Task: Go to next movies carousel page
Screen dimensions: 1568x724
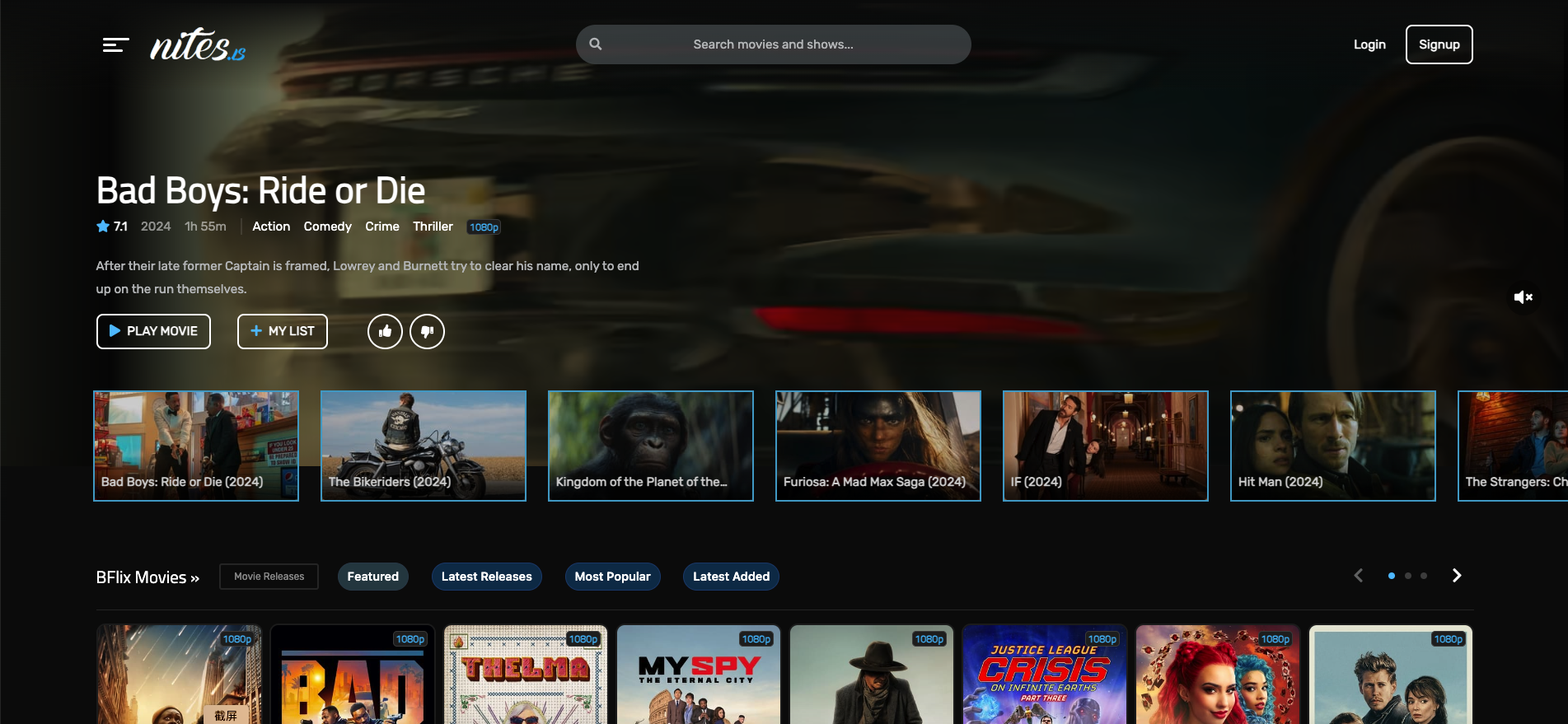Action: pos(1457,576)
